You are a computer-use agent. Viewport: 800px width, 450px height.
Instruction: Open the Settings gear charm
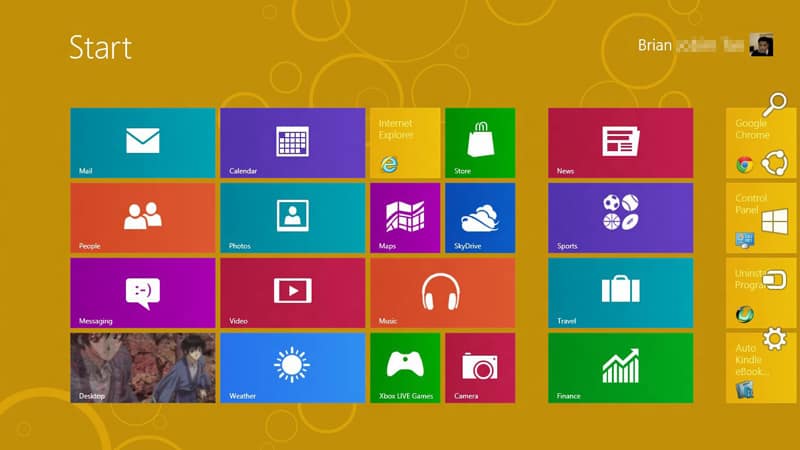click(x=775, y=339)
